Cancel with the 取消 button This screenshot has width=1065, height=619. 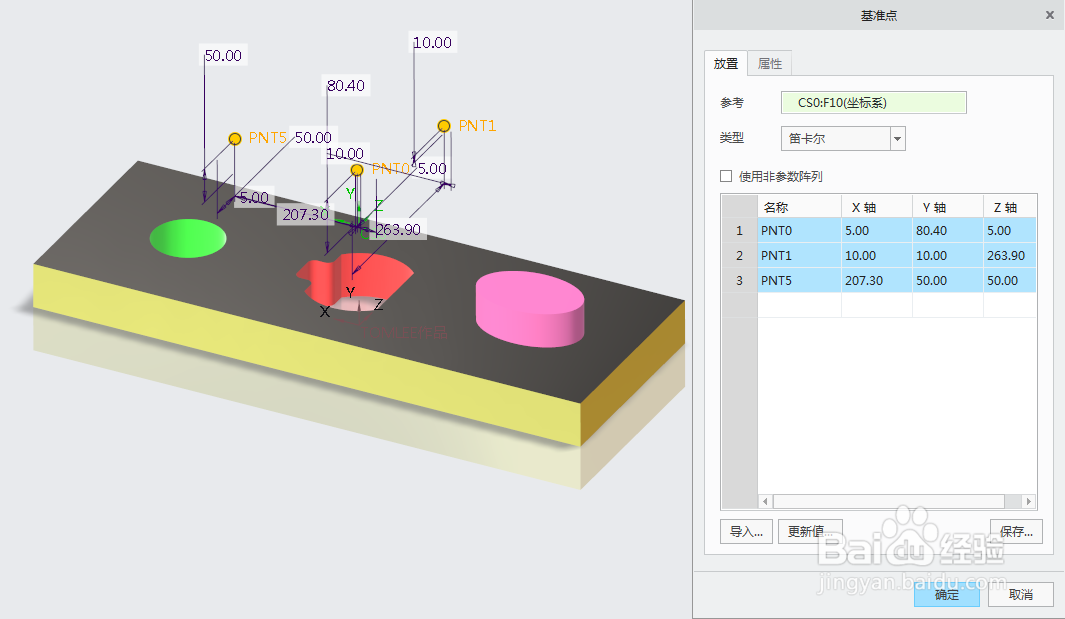pos(1021,595)
